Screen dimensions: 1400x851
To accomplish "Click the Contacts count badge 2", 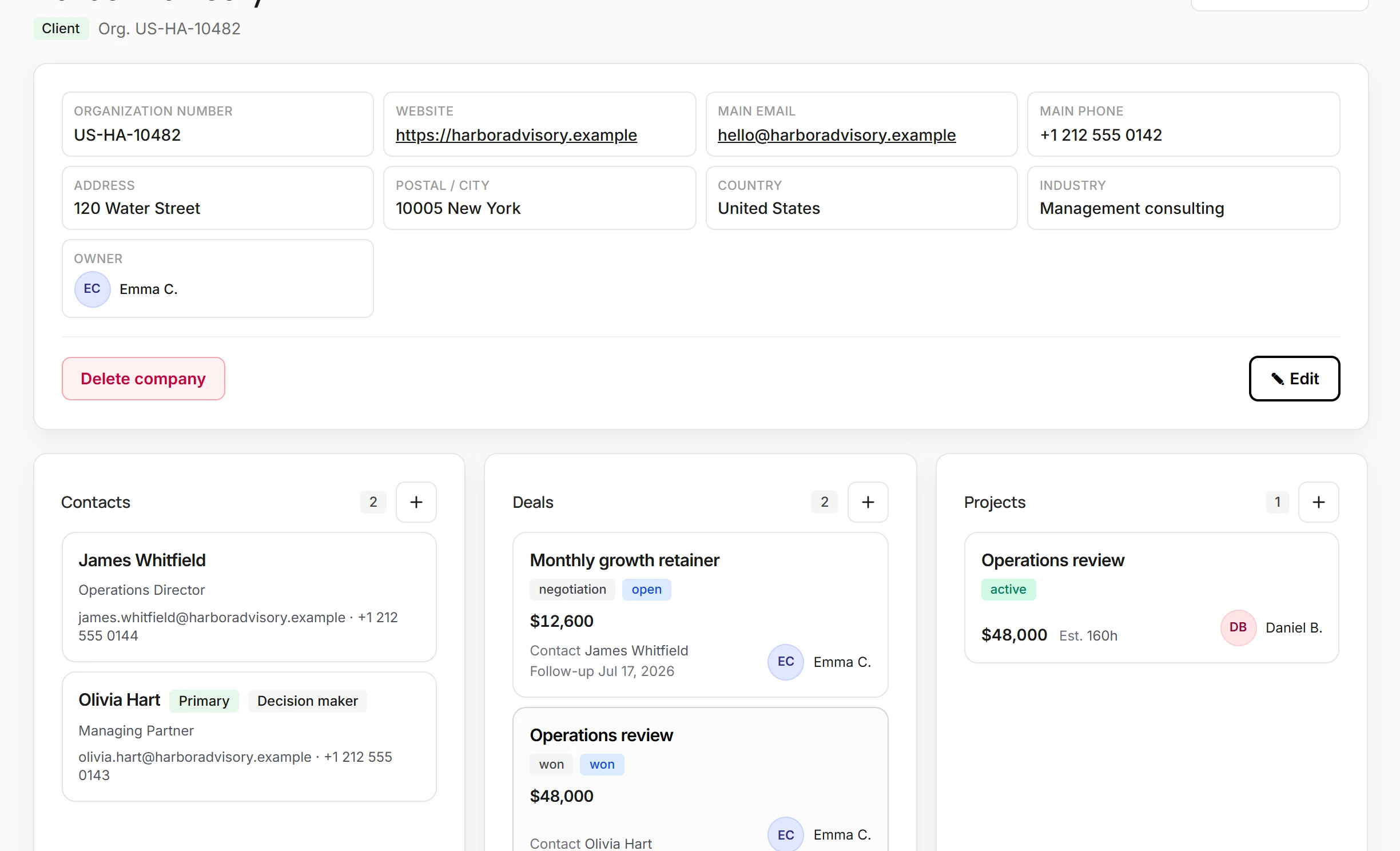I will click(x=373, y=502).
